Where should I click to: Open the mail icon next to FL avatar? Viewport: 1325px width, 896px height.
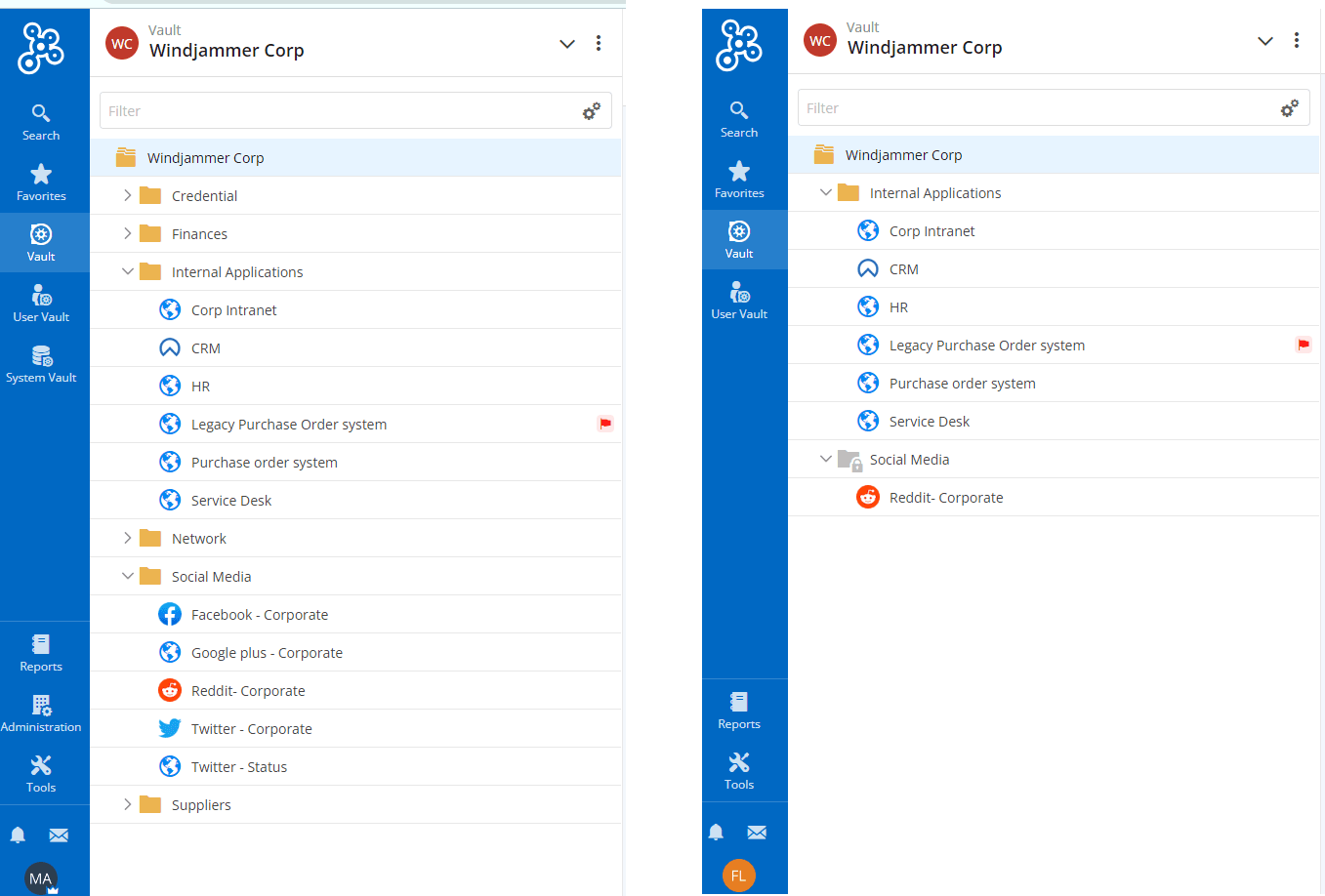tap(757, 833)
